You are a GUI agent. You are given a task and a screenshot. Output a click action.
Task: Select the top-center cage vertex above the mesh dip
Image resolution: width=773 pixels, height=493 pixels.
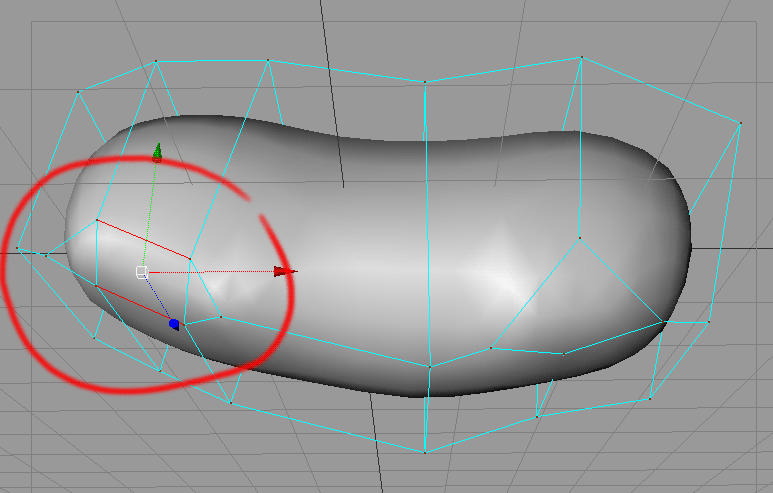tap(425, 81)
